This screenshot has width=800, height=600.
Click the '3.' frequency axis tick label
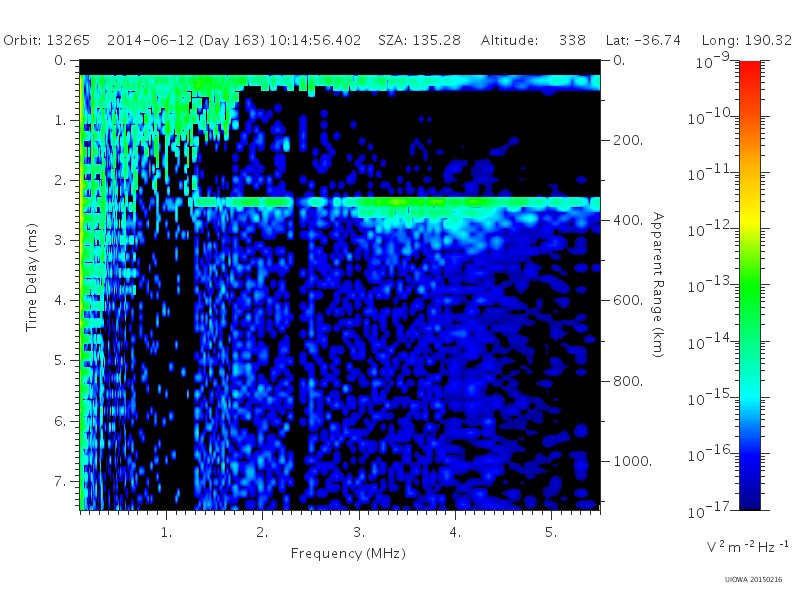tap(359, 533)
